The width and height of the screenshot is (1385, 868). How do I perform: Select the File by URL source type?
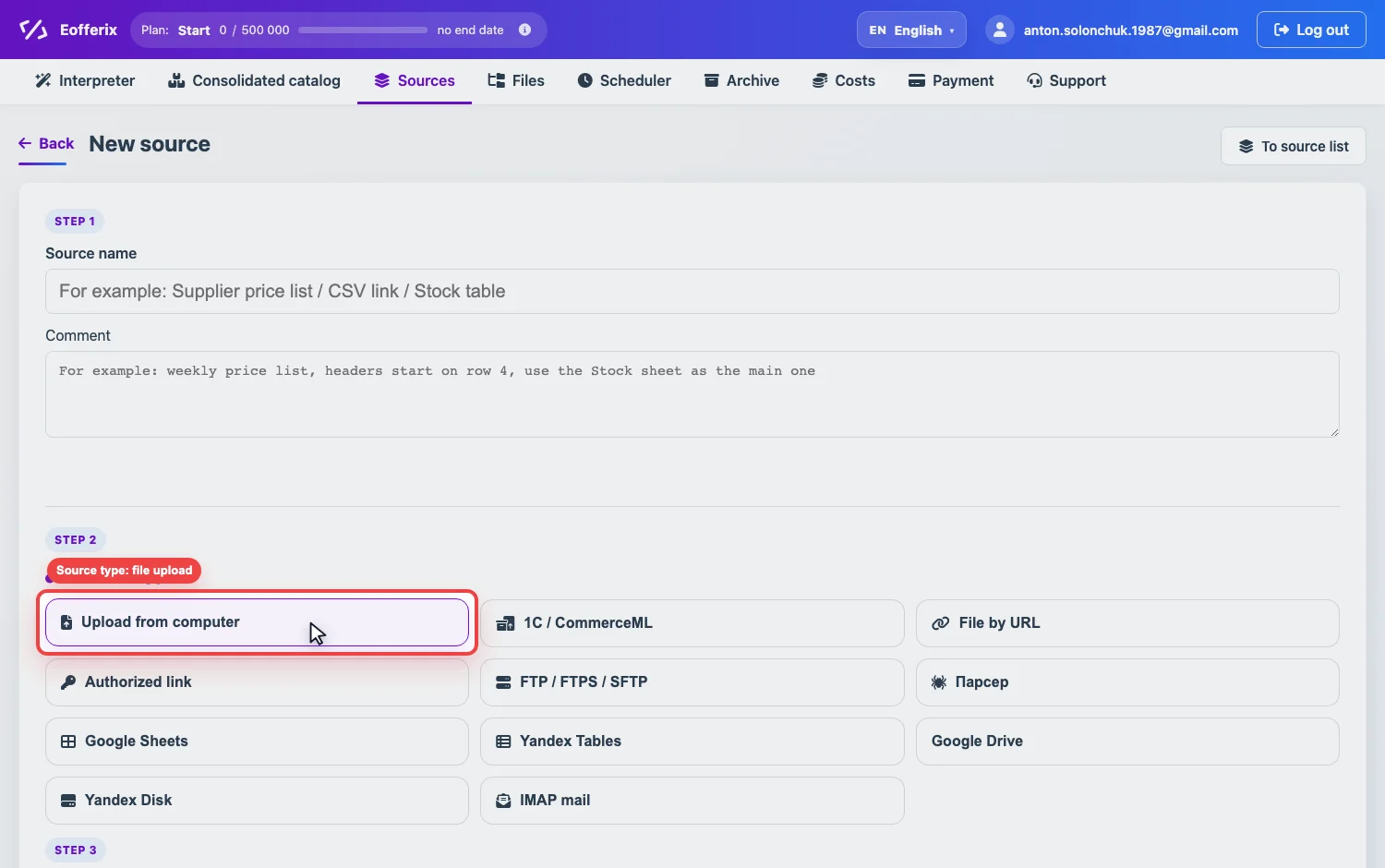tap(1127, 623)
